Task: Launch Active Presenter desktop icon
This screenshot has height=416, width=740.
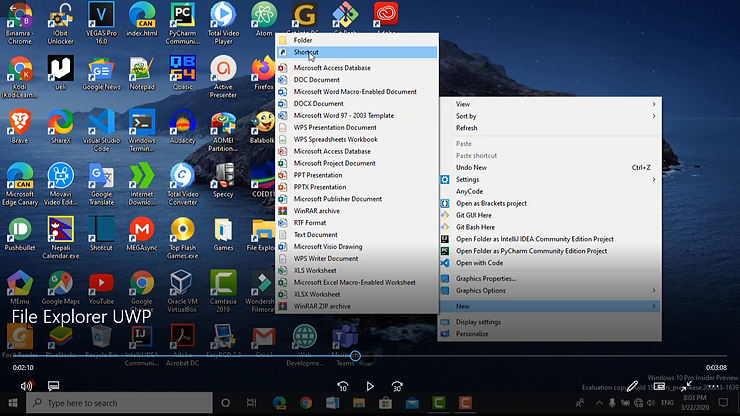Action: point(223,76)
